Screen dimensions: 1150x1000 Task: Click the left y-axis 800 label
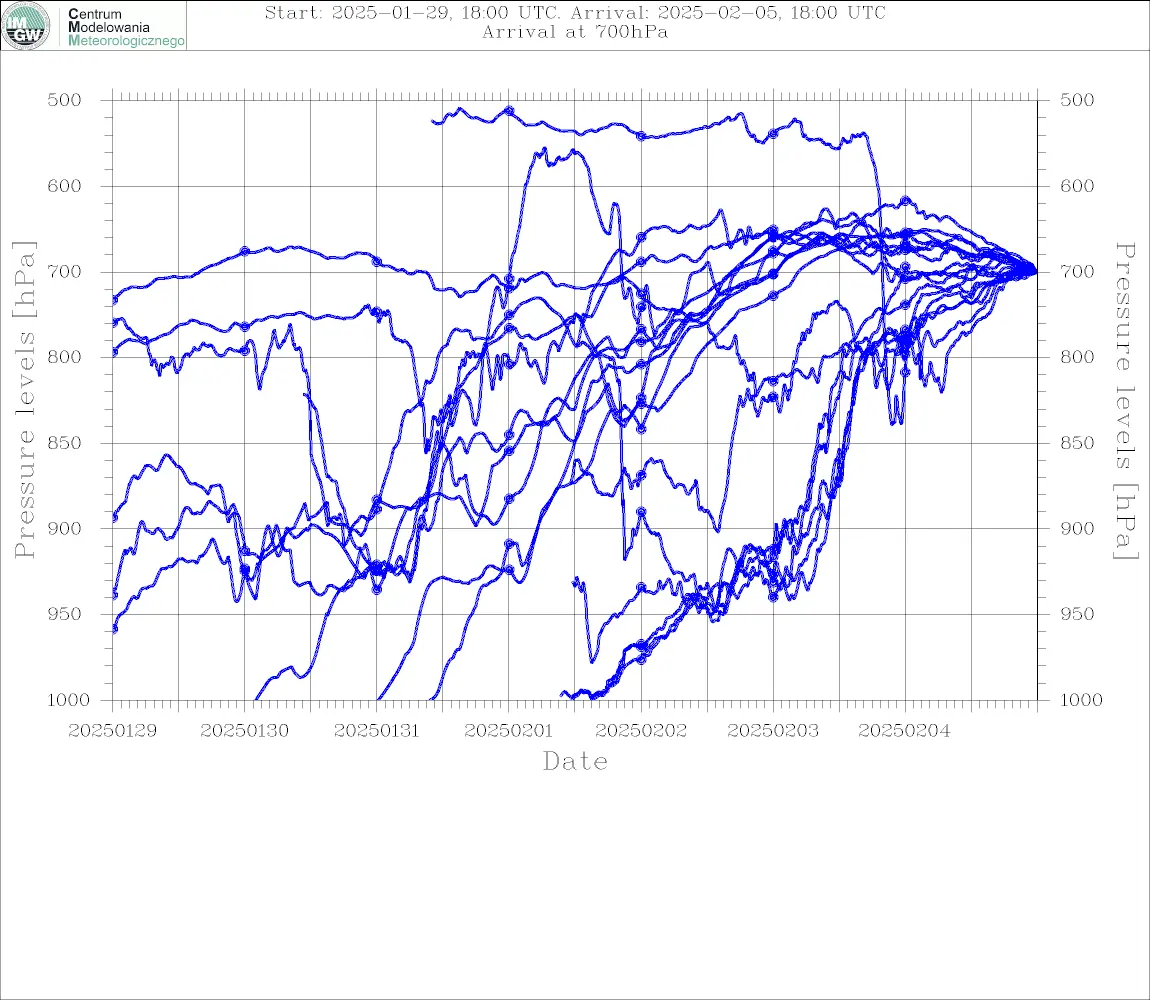point(65,357)
